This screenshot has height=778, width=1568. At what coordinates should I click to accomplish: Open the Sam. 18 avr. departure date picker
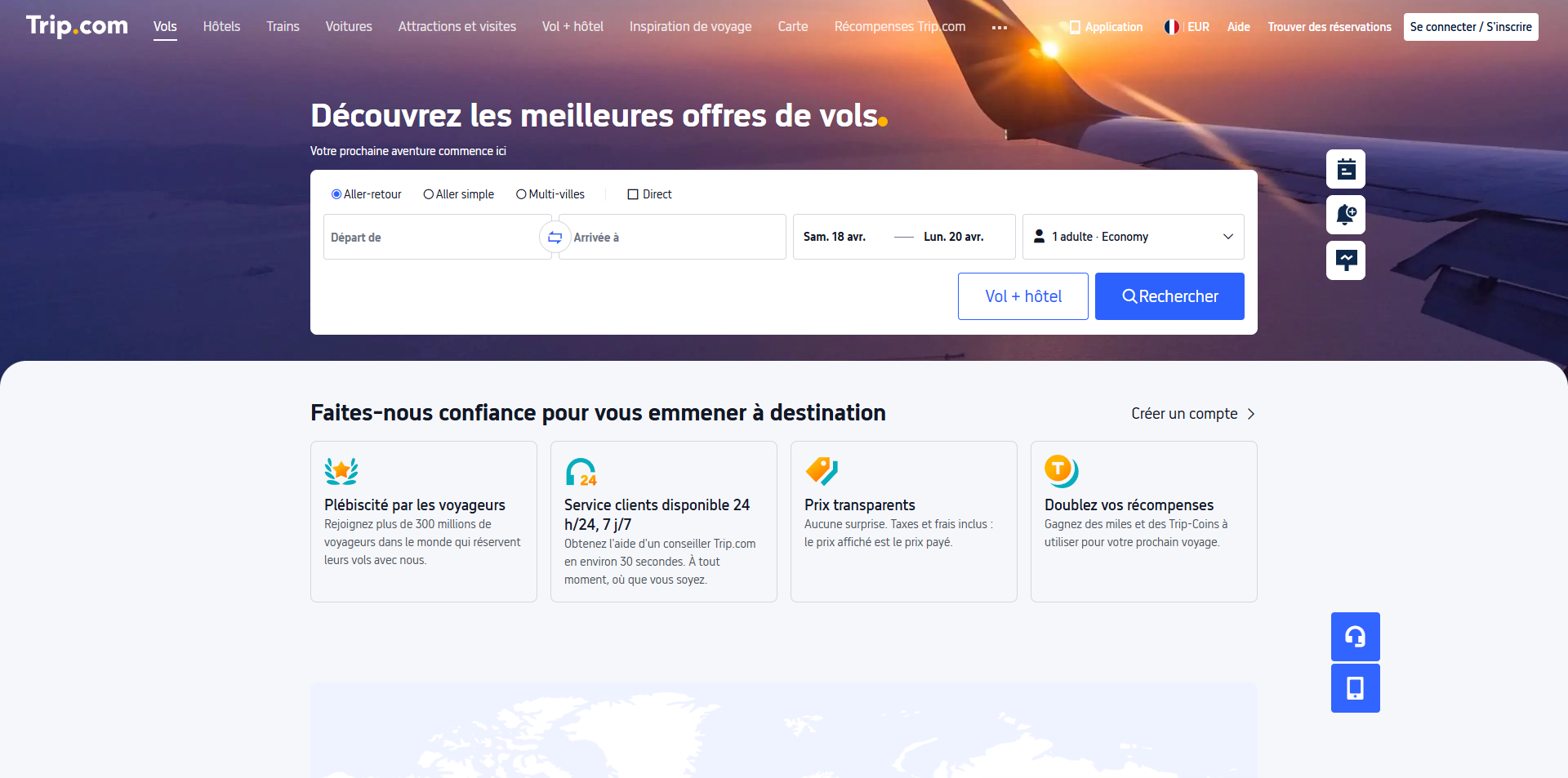(835, 237)
